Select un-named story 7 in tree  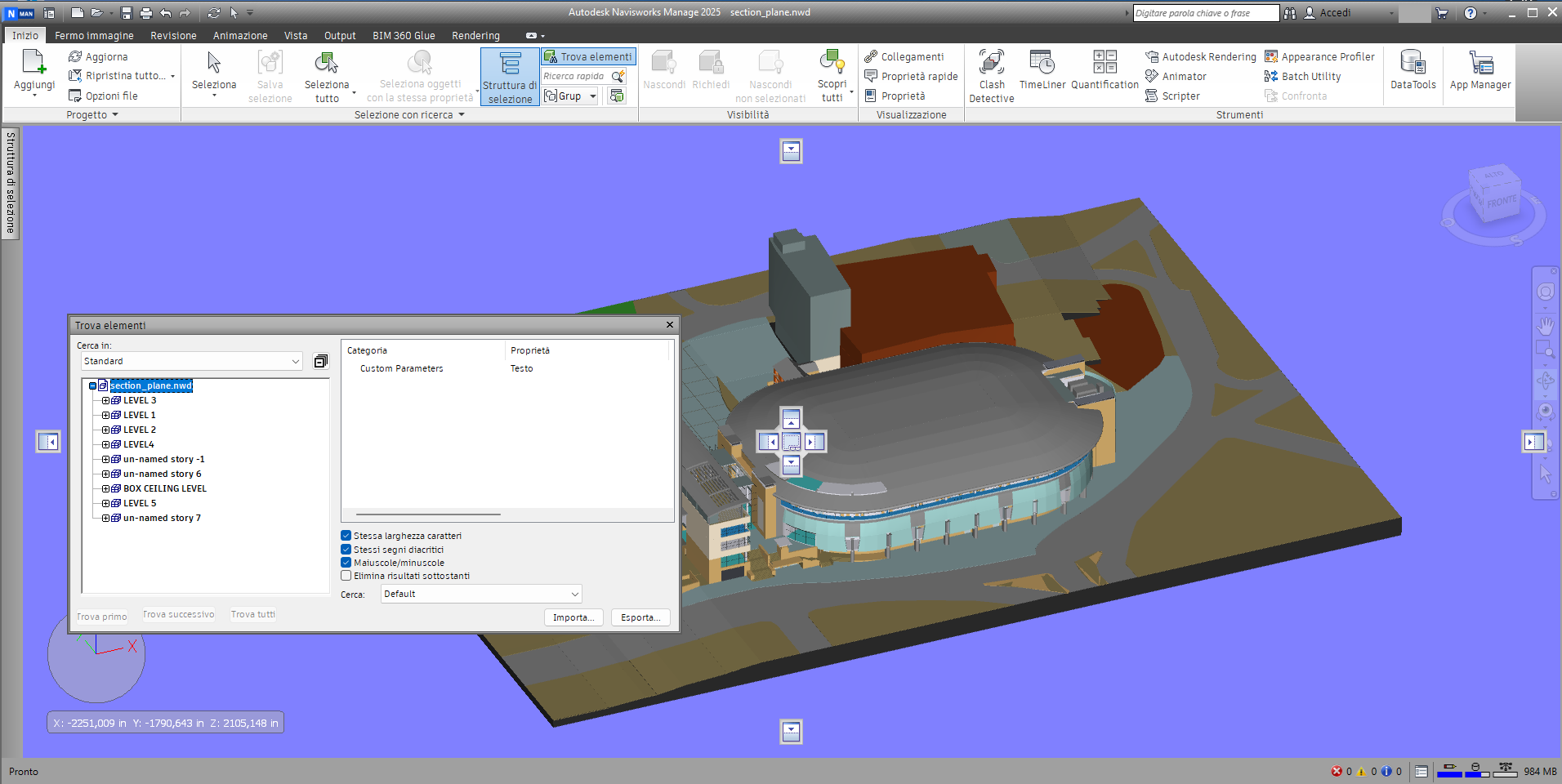point(162,518)
